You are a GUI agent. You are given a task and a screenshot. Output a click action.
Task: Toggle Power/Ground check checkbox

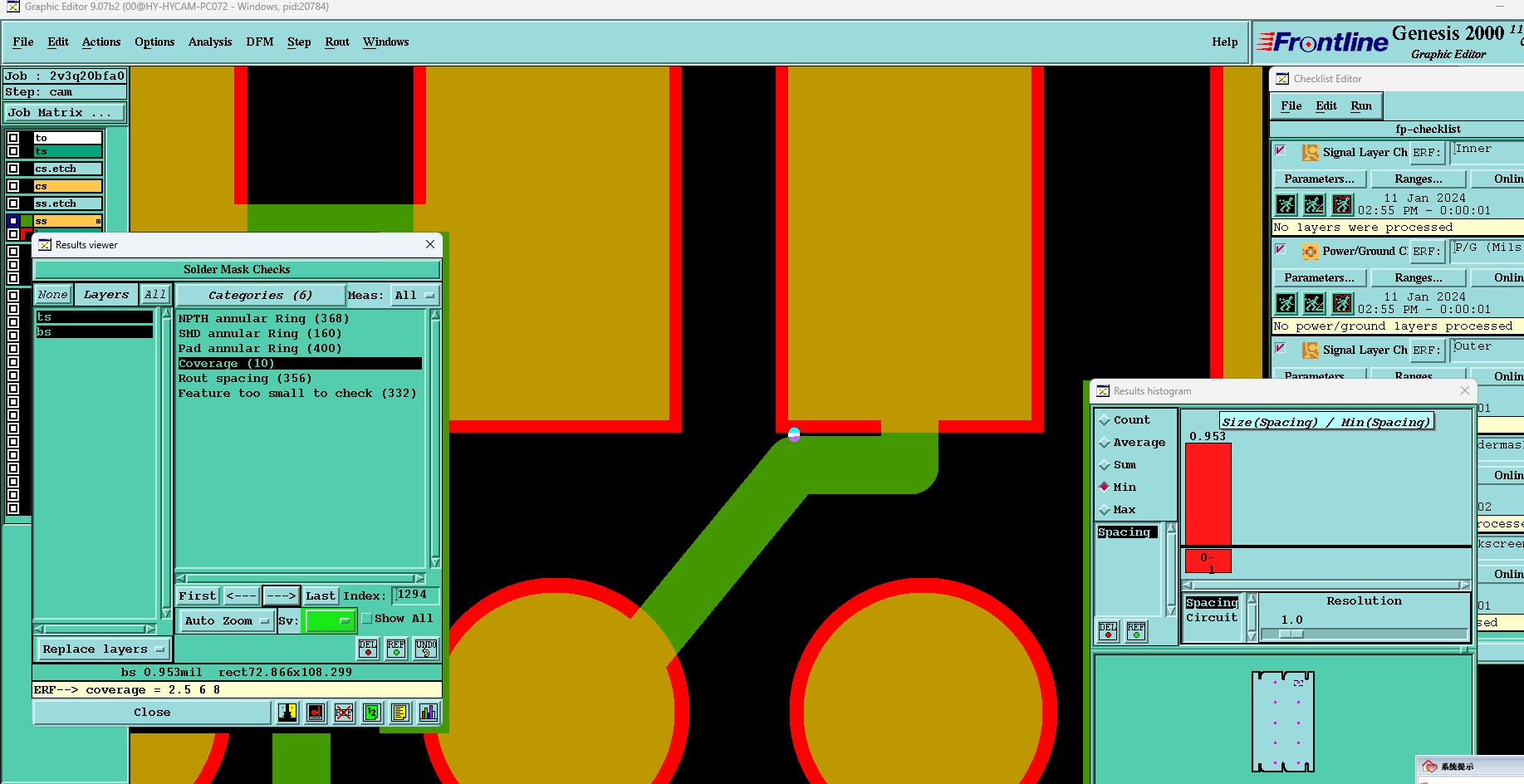click(x=1281, y=249)
